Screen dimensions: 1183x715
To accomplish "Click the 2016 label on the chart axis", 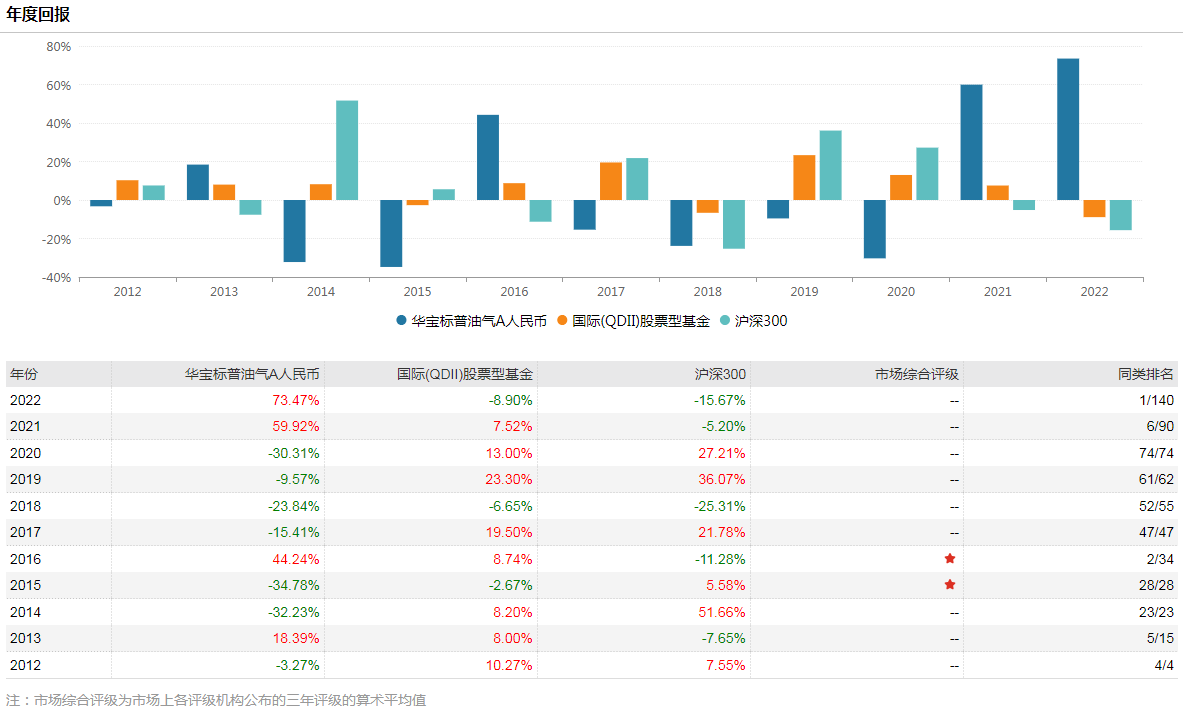I will (x=514, y=292).
